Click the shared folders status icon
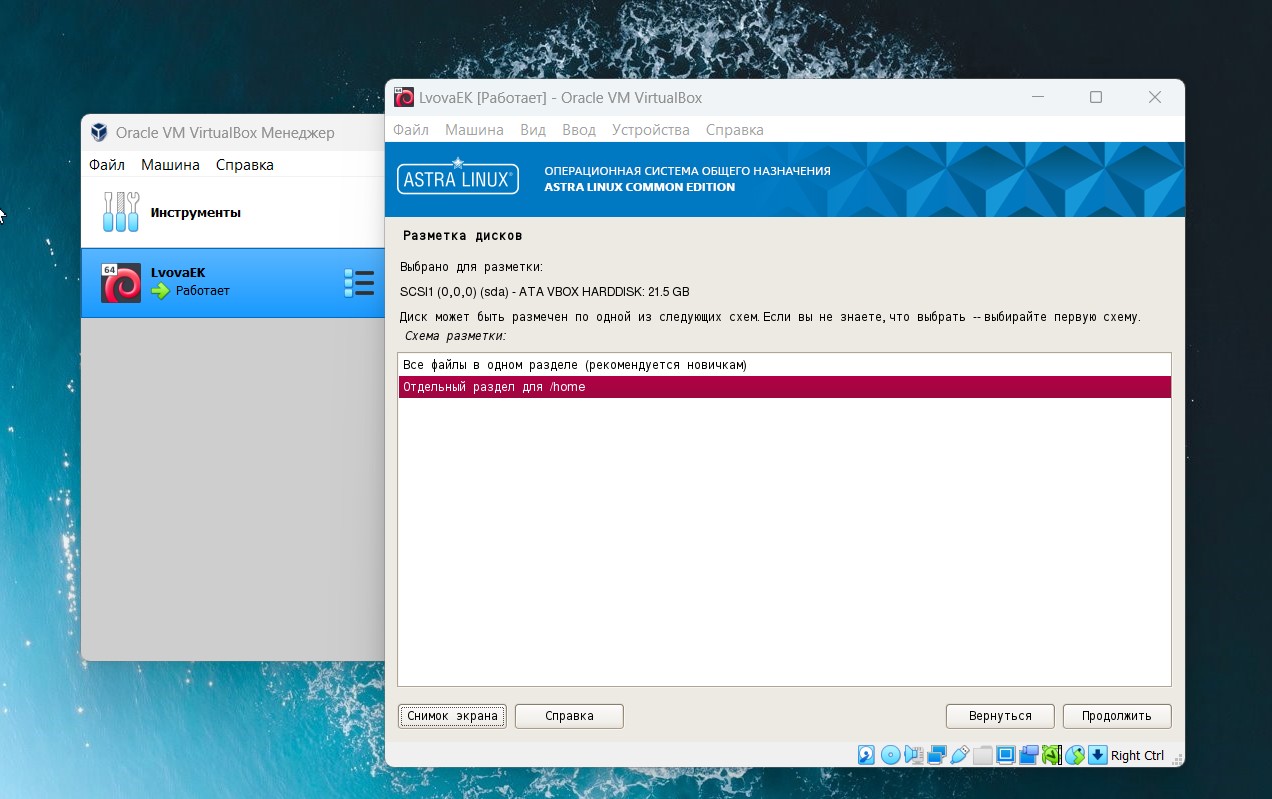Image resolution: width=1272 pixels, height=799 pixels. pos(983,755)
